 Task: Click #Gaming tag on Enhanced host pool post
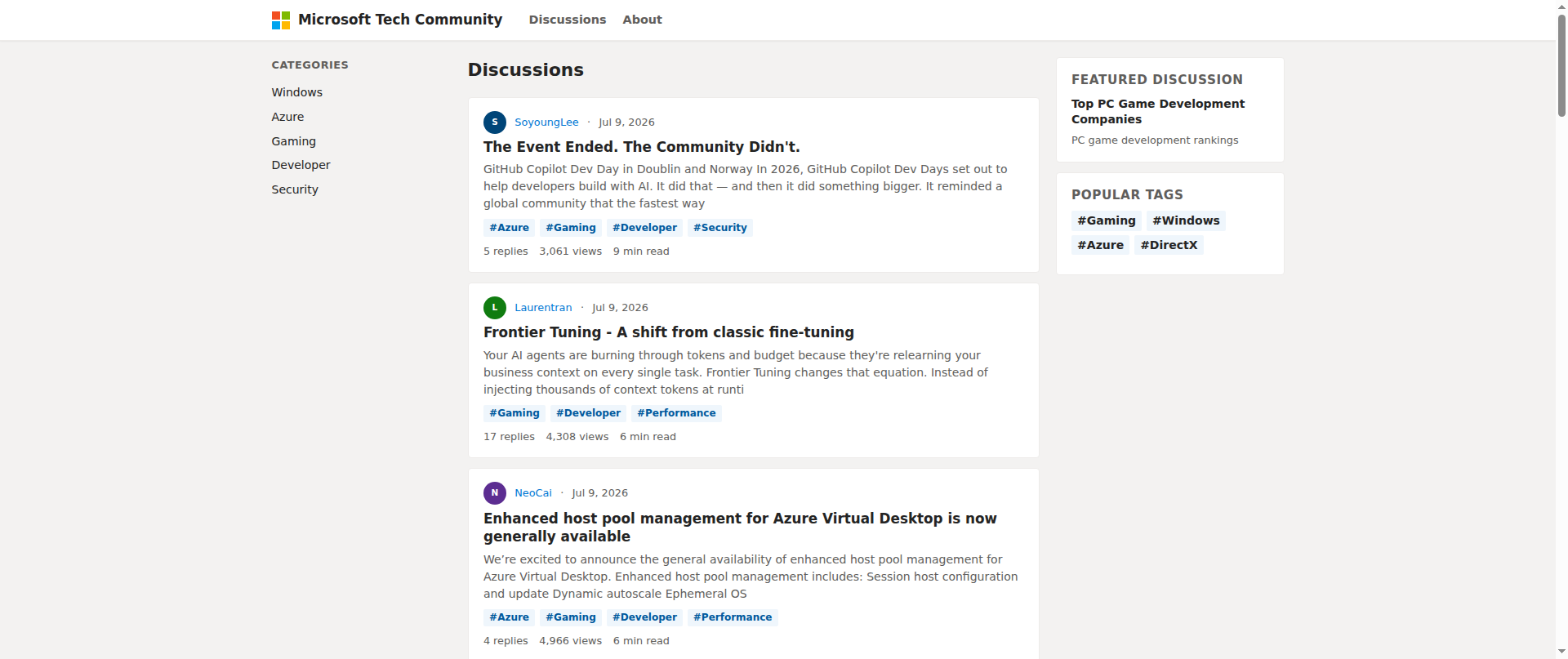(x=571, y=617)
